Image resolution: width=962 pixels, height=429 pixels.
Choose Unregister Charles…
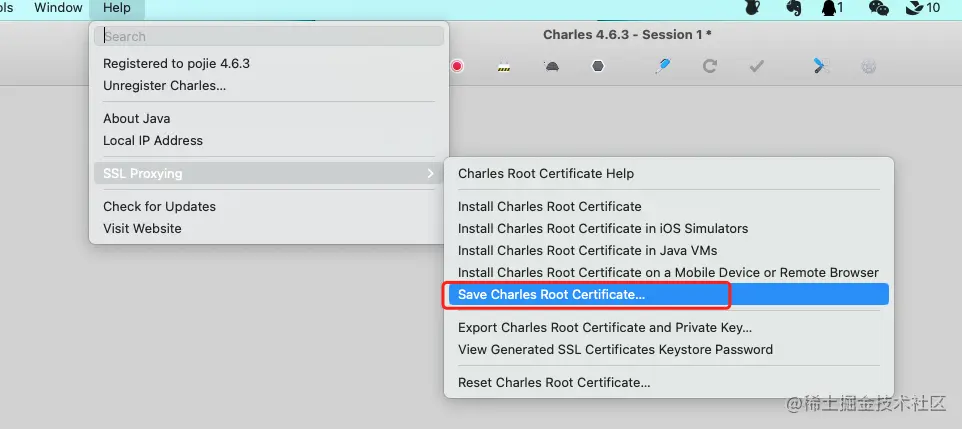pos(269,86)
